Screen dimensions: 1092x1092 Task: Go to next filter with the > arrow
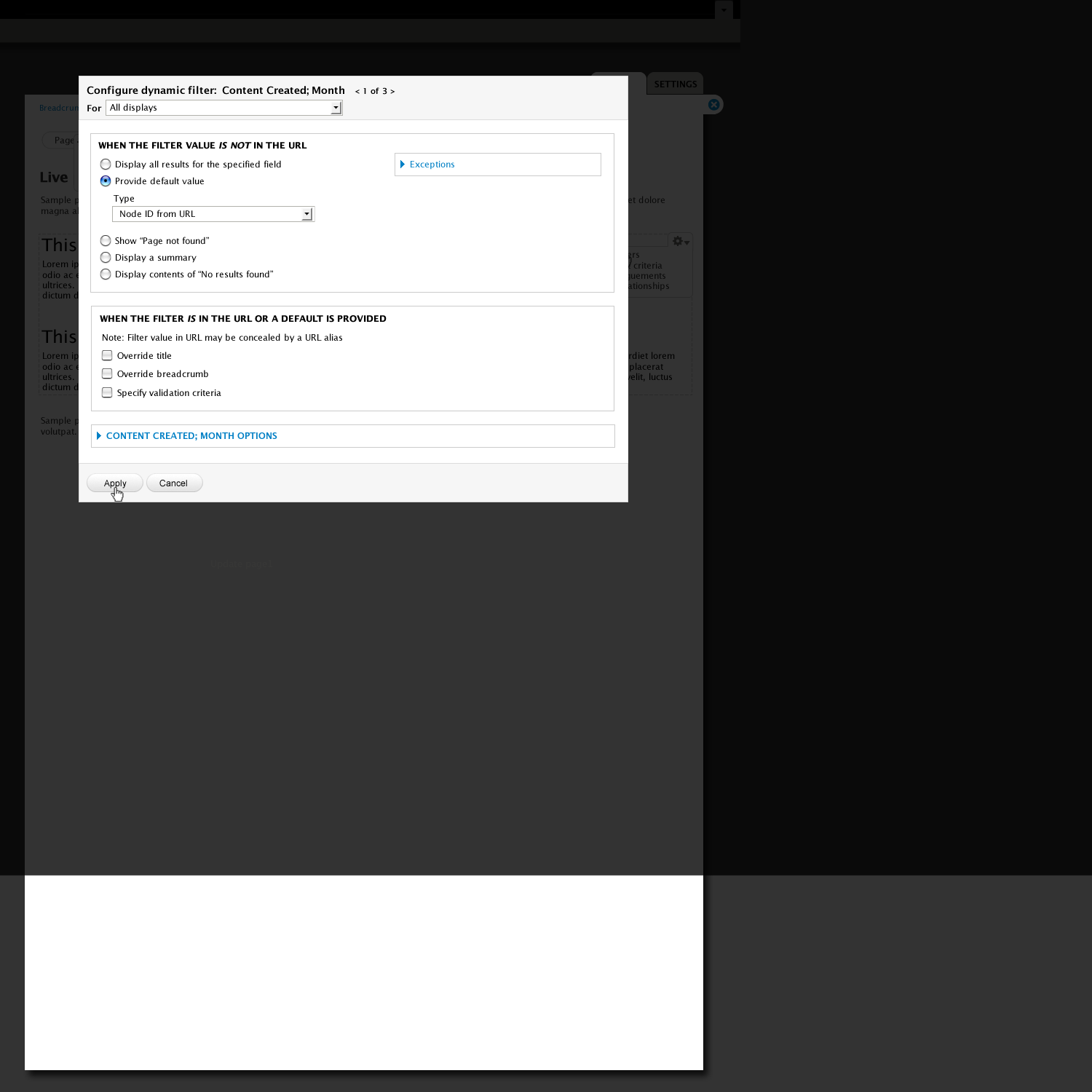(392, 92)
